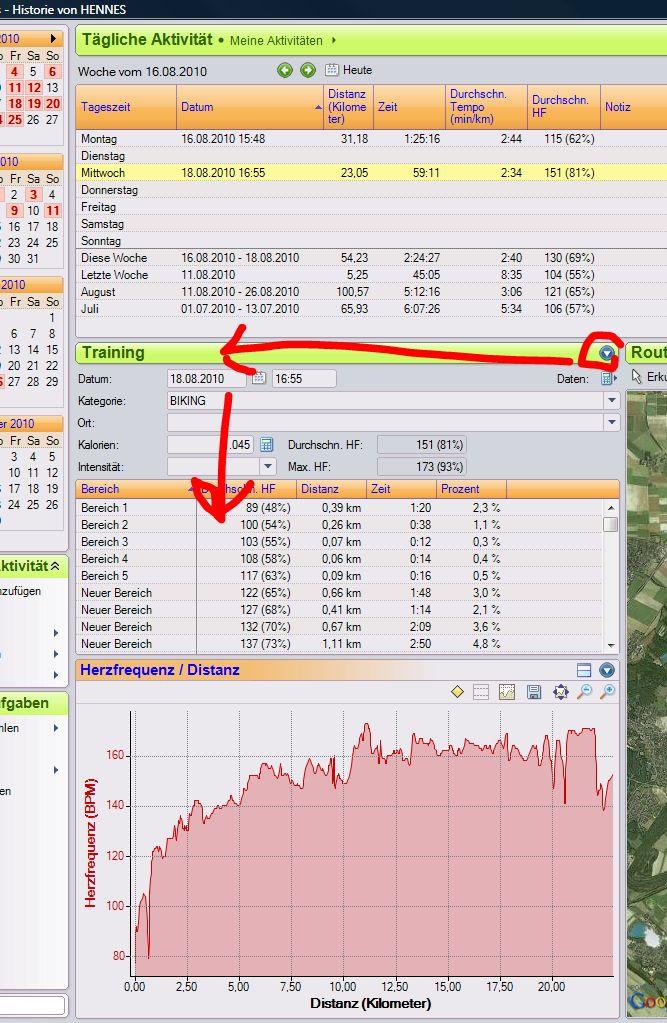The image size is (667, 1023).
Task: Click the time field showing 16:55
Action: 303,378
